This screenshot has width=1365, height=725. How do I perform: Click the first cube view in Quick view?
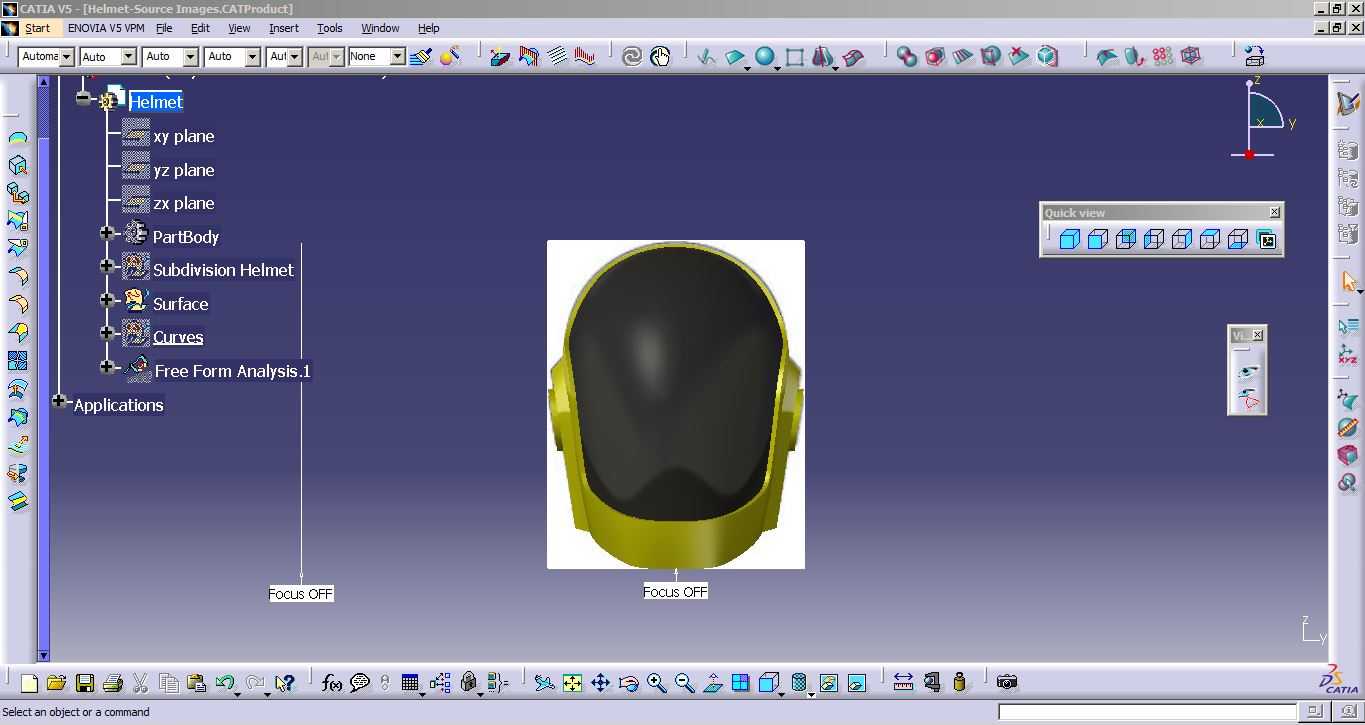pyautogui.click(x=1070, y=240)
